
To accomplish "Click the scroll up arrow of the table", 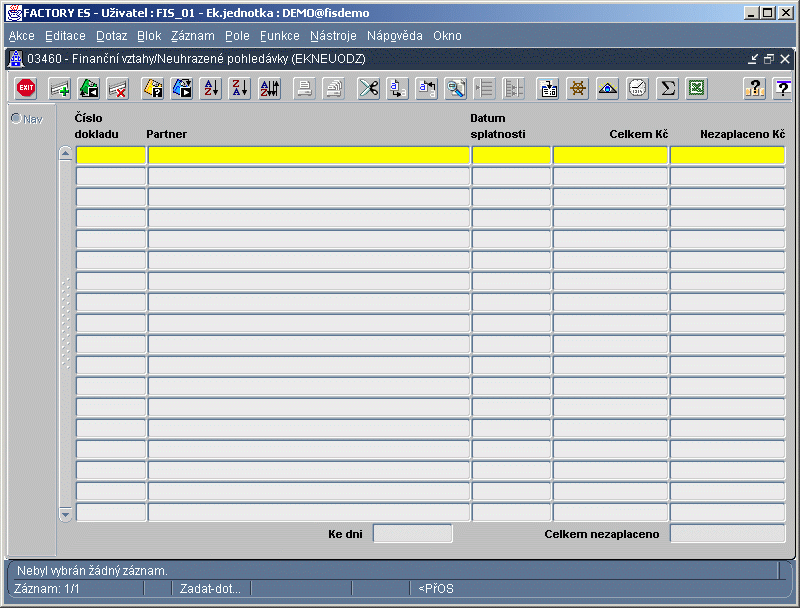I will point(65,153).
